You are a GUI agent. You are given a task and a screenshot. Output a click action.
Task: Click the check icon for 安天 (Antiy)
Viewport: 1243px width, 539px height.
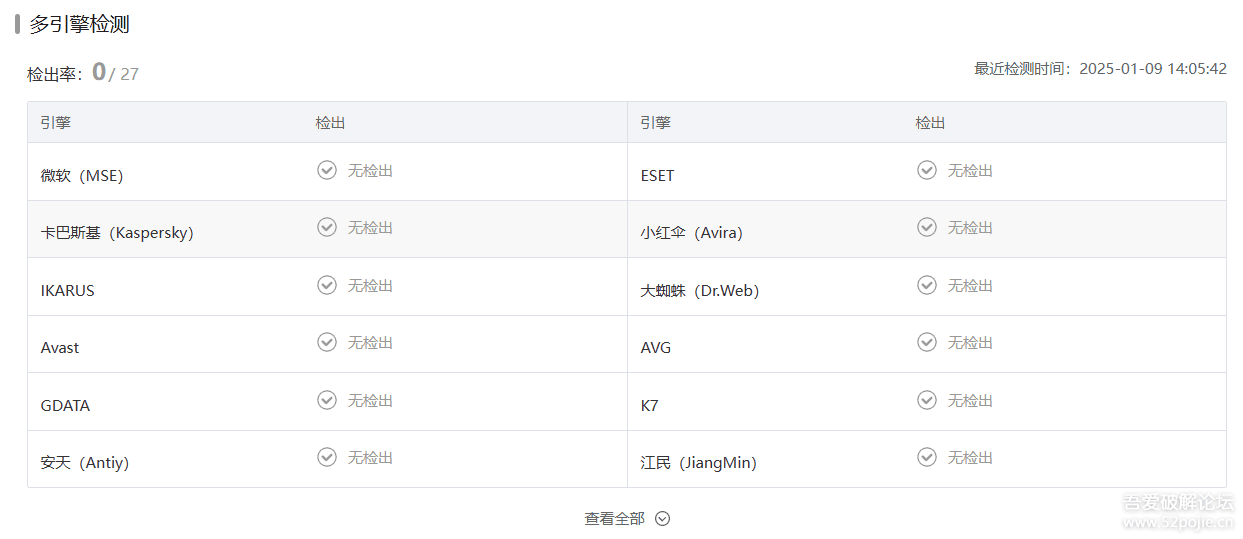pyautogui.click(x=327, y=457)
